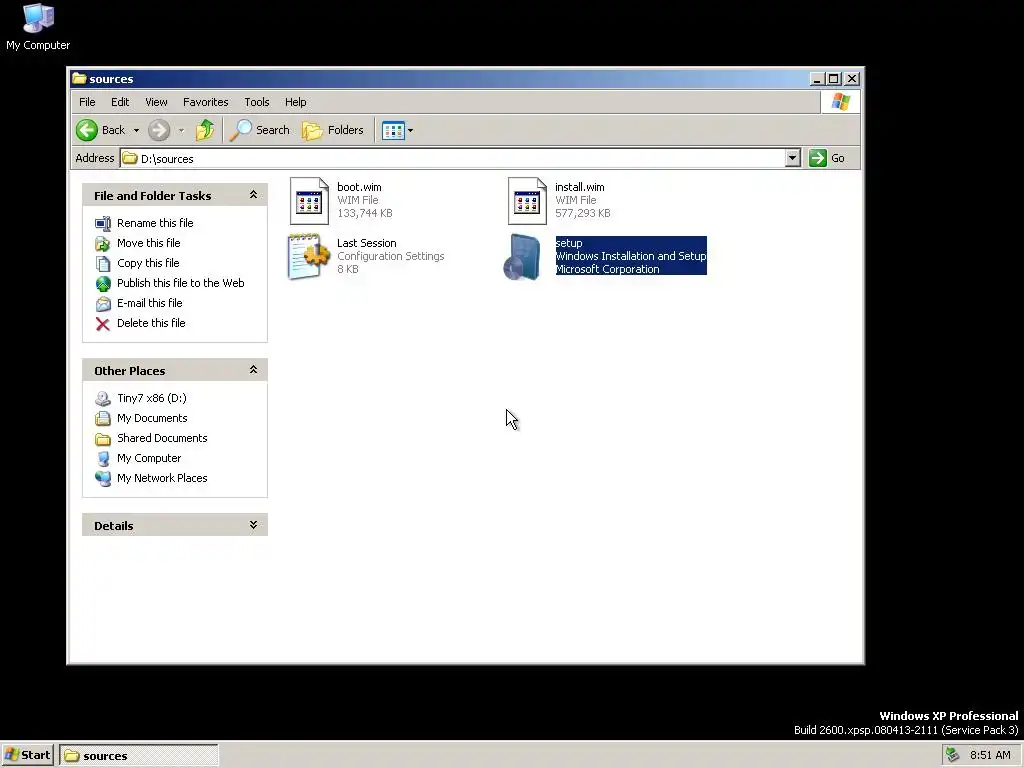This screenshot has height=768, width=1024.
Task: Go to My Documents link
Action: click(152, 418)
